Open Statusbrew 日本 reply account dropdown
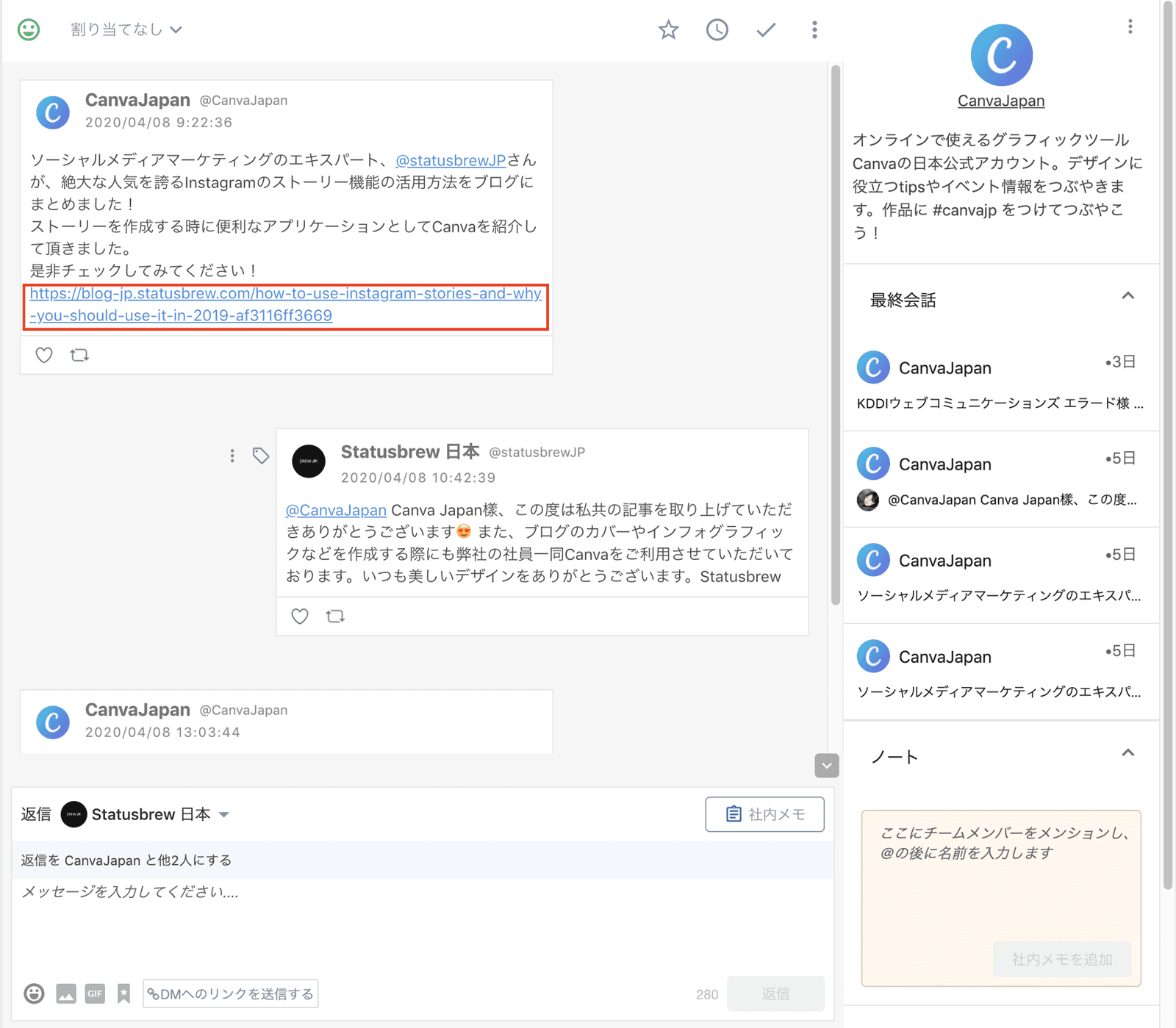Image resolution: width=1176 pixels, height=1028 pixels. pos(224,814)
